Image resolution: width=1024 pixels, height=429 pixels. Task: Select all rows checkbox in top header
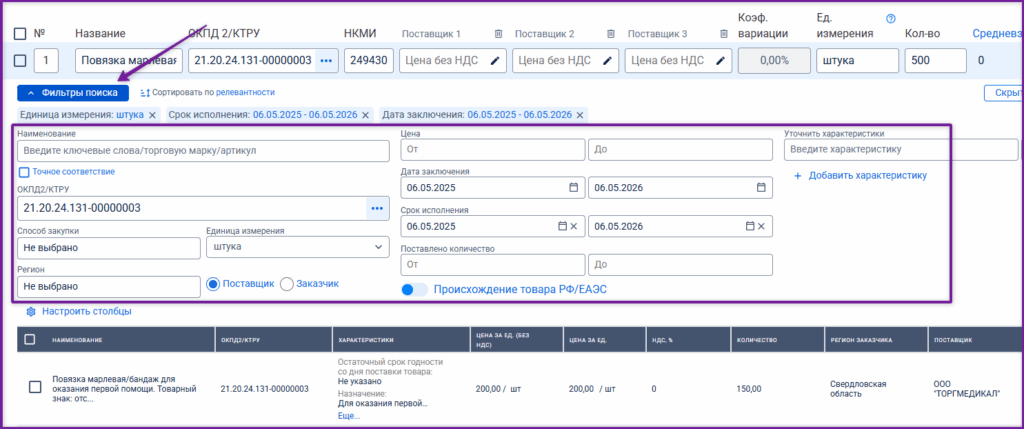pyautogui.click(x=20, y=33)
